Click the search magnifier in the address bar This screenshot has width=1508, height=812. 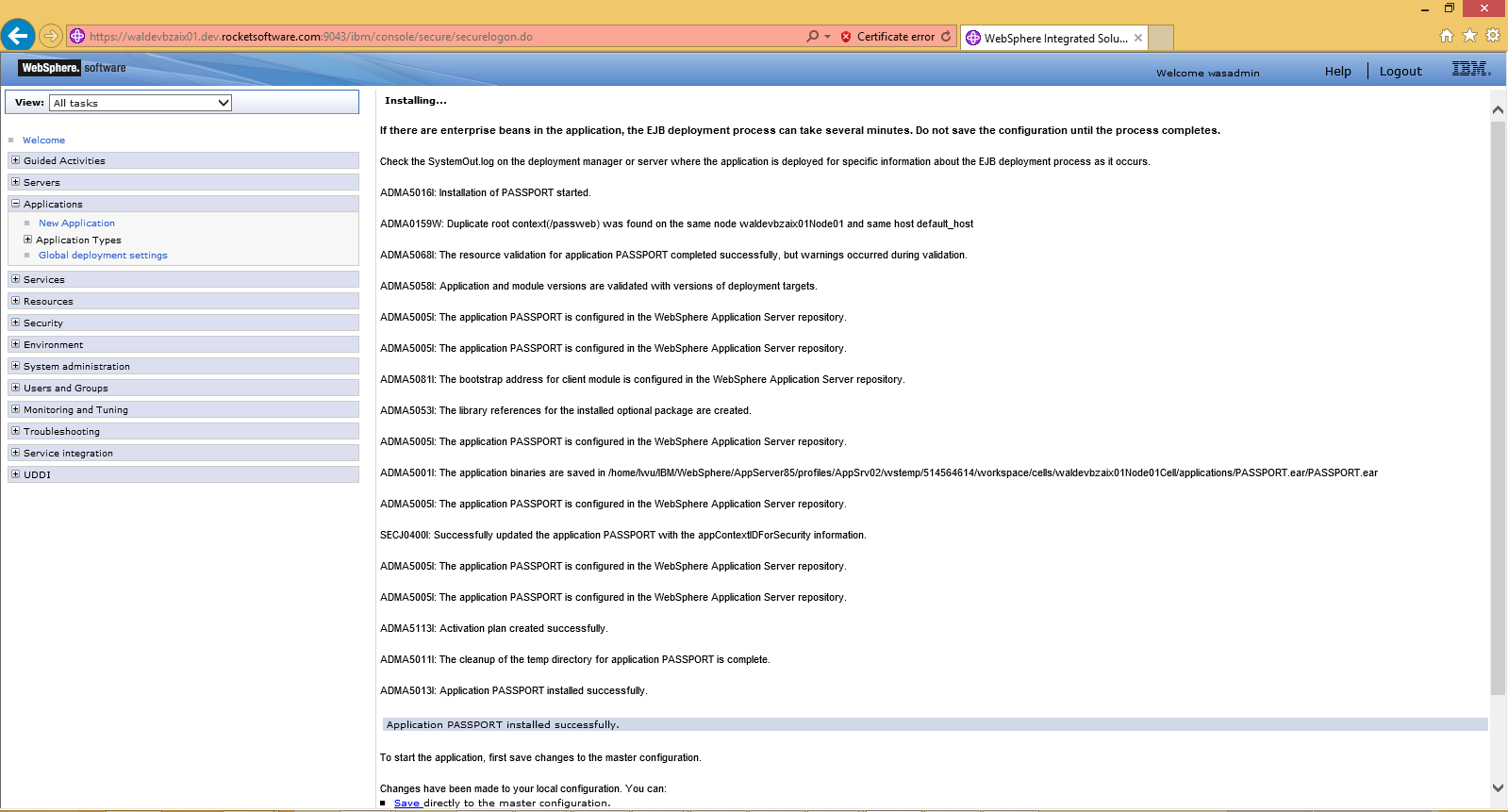coord(812,36)
